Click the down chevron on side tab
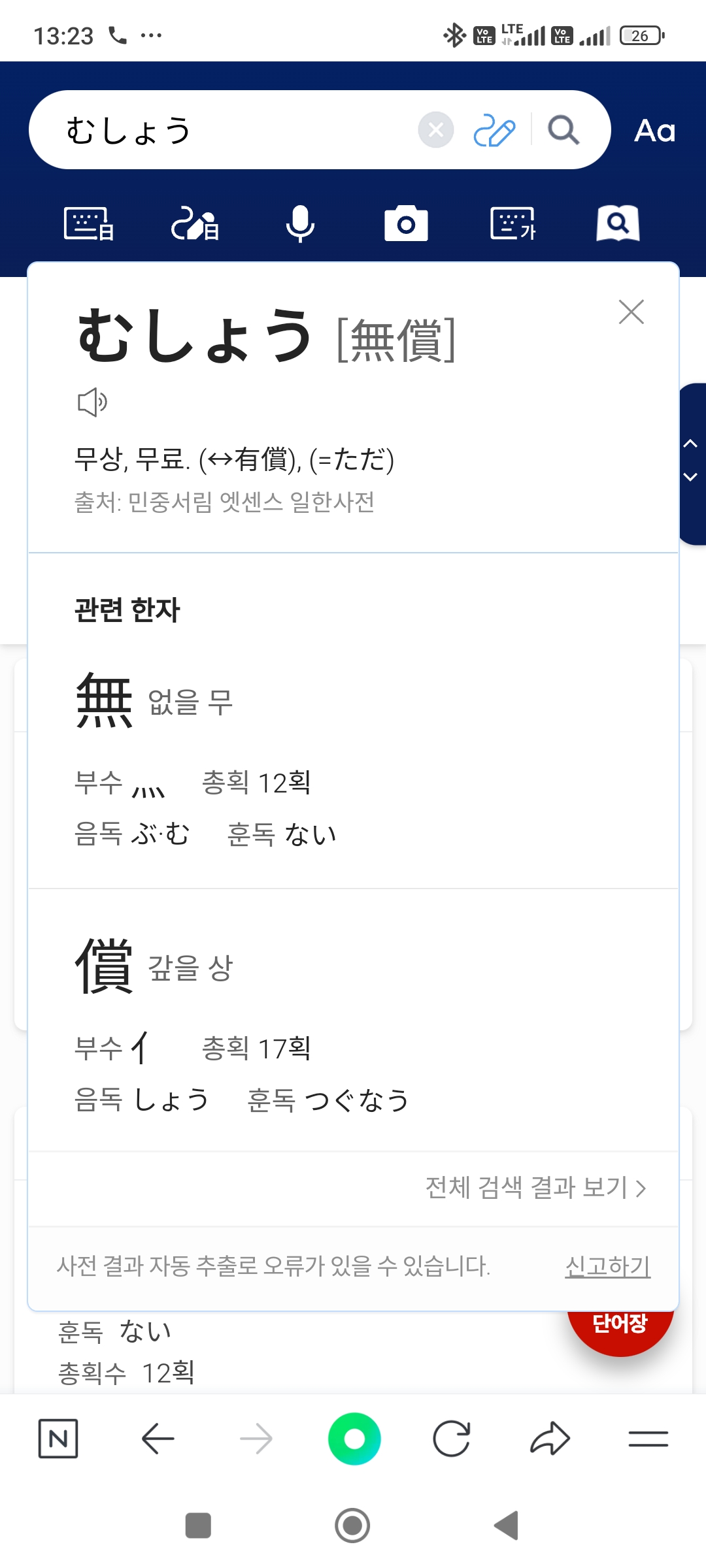Image resolution: width=706 pixels, height=1568 pixels. click(690, 478)
